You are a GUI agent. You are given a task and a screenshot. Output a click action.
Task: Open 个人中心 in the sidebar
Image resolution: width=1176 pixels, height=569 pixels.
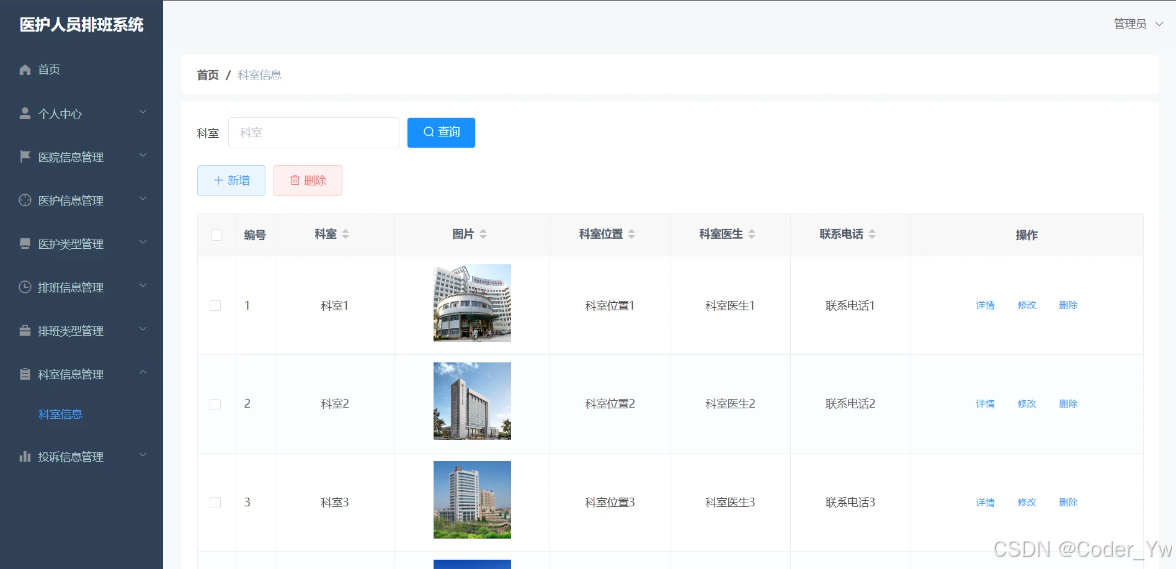(x=81, y=113)
